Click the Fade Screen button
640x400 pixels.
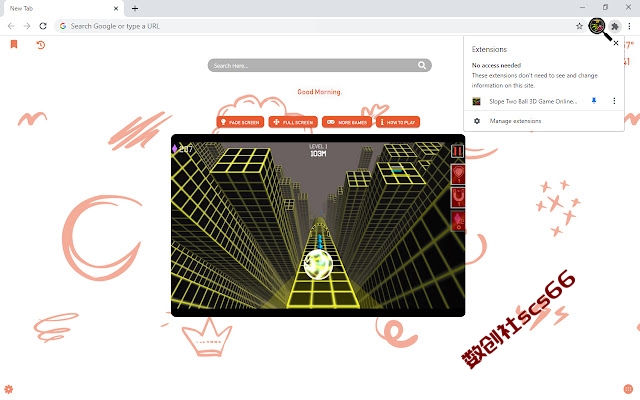tap(240, 122)
